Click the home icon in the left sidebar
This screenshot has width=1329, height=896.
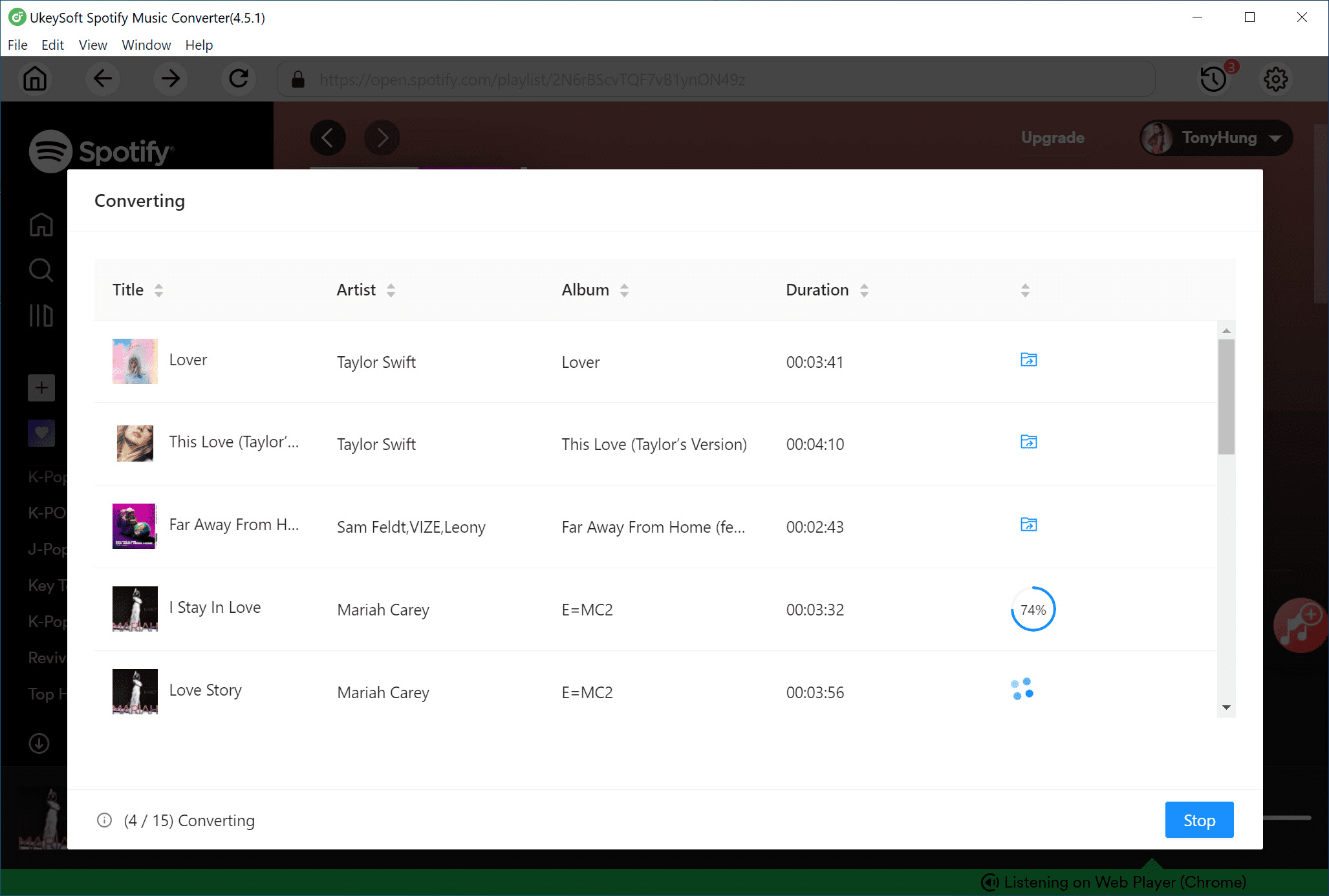[x=41, y=225]
